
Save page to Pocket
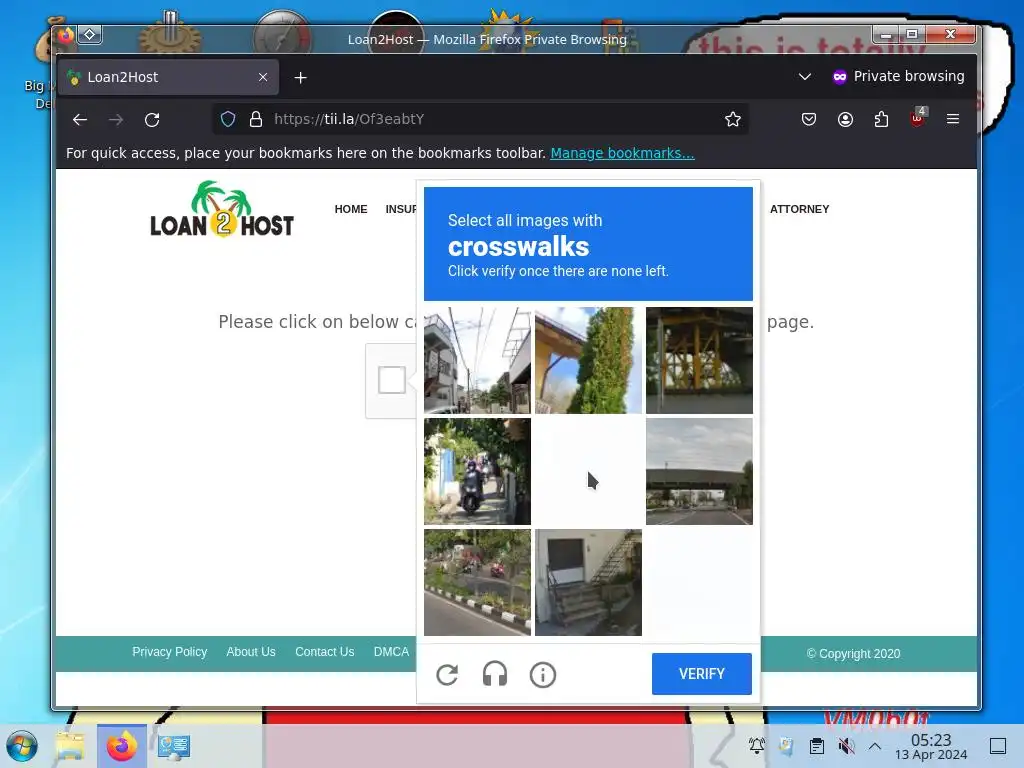(x=808, y=119)
